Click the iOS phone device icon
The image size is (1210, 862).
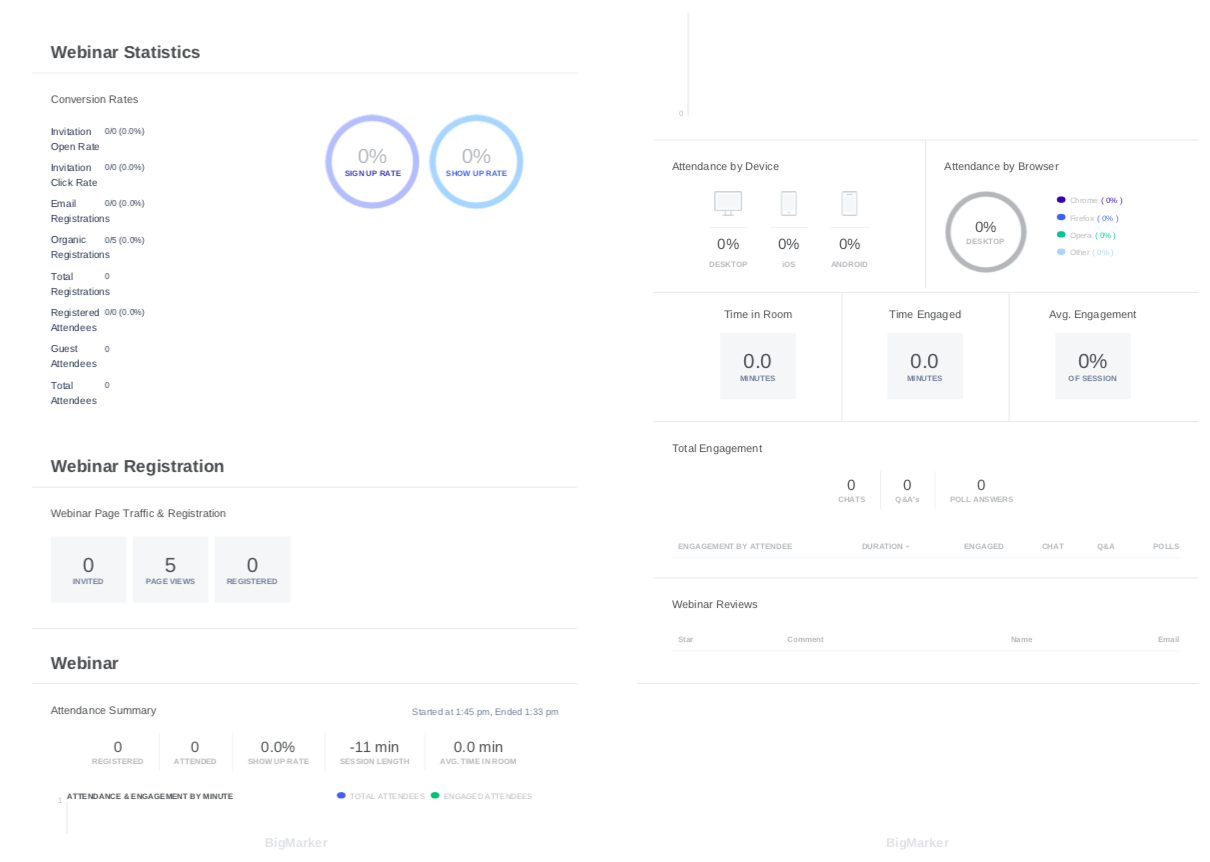pos(788,203)
